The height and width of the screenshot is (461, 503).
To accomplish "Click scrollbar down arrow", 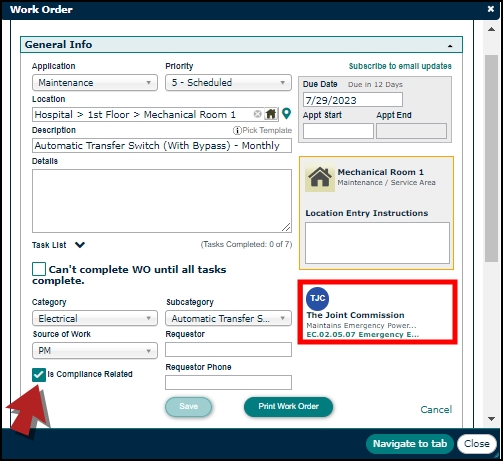I will click(491, 419).
